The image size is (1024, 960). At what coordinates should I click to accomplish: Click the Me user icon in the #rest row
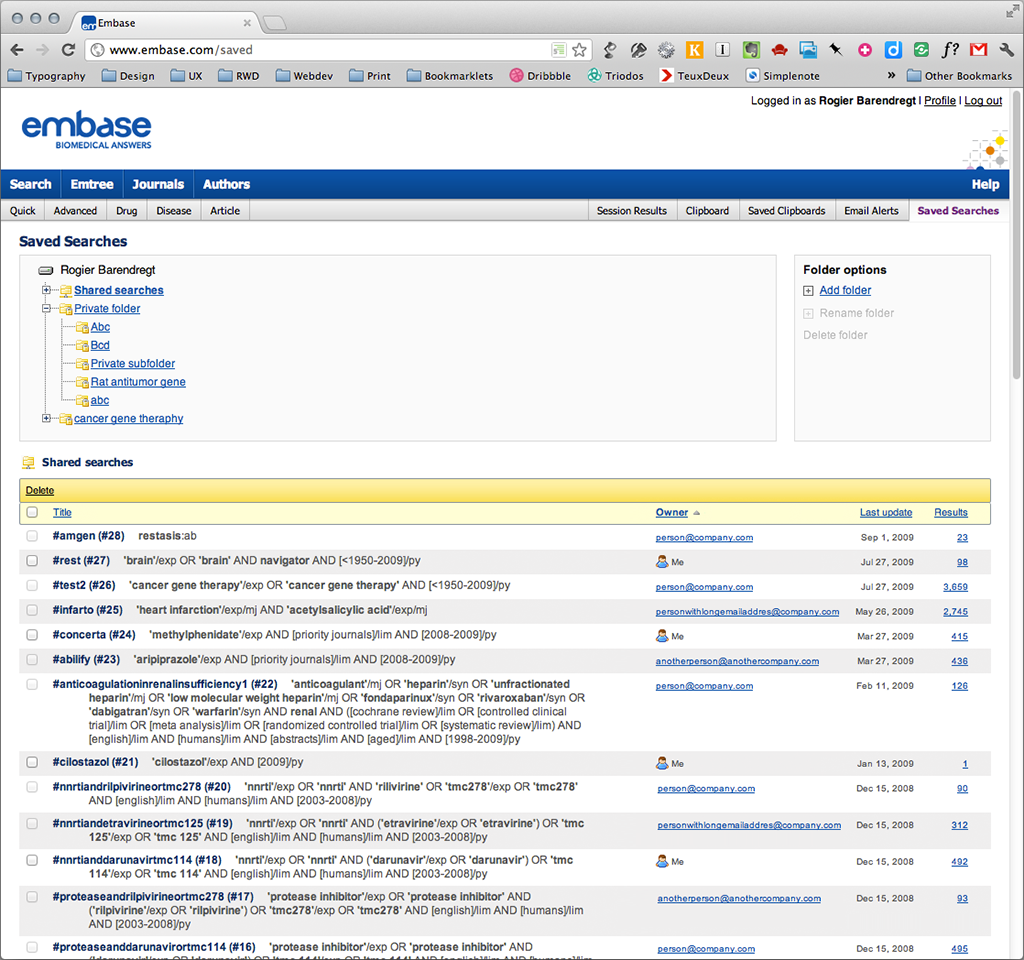point(662,562)
